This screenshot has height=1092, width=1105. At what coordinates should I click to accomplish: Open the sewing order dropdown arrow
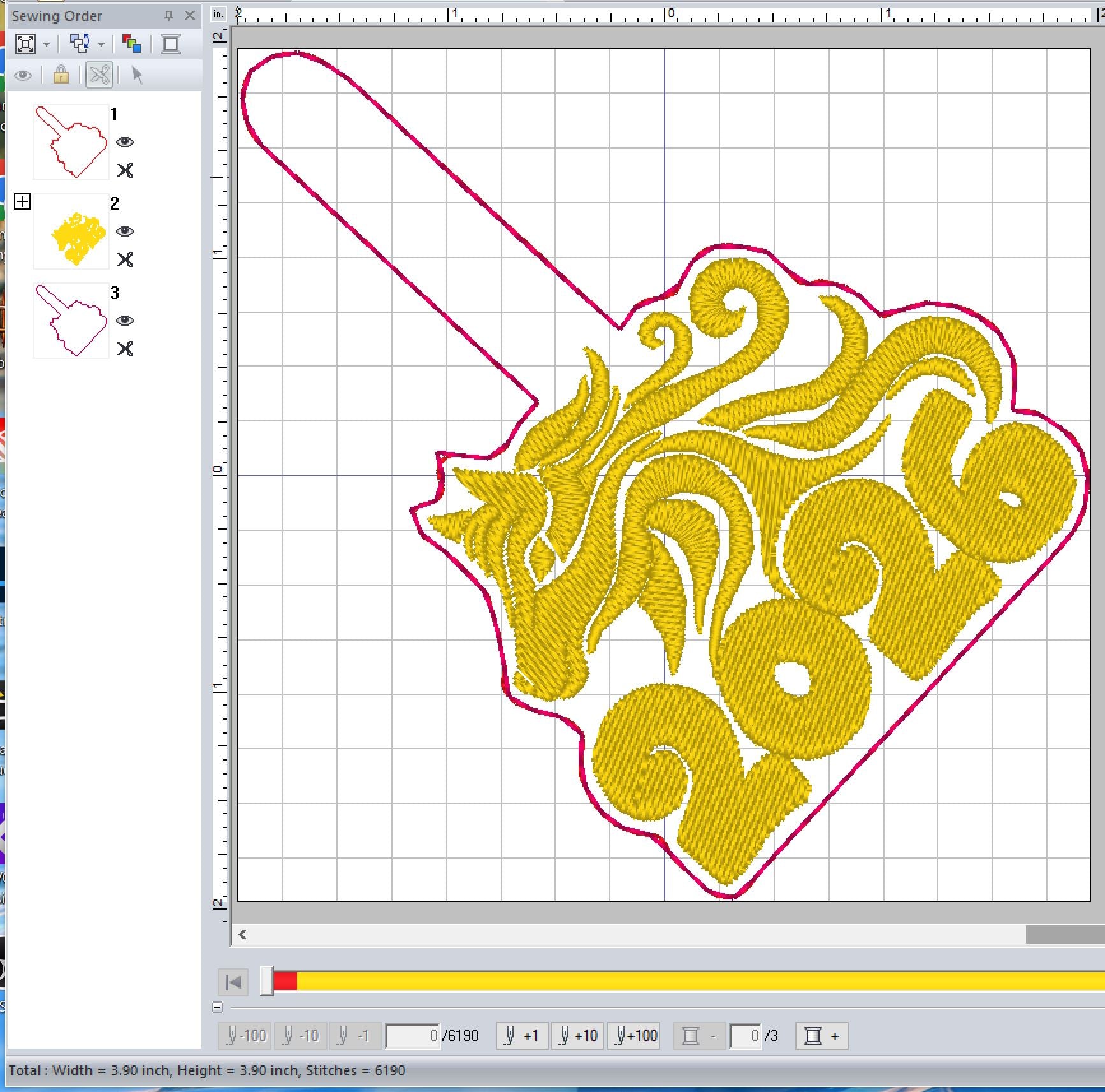click(101, 45)
